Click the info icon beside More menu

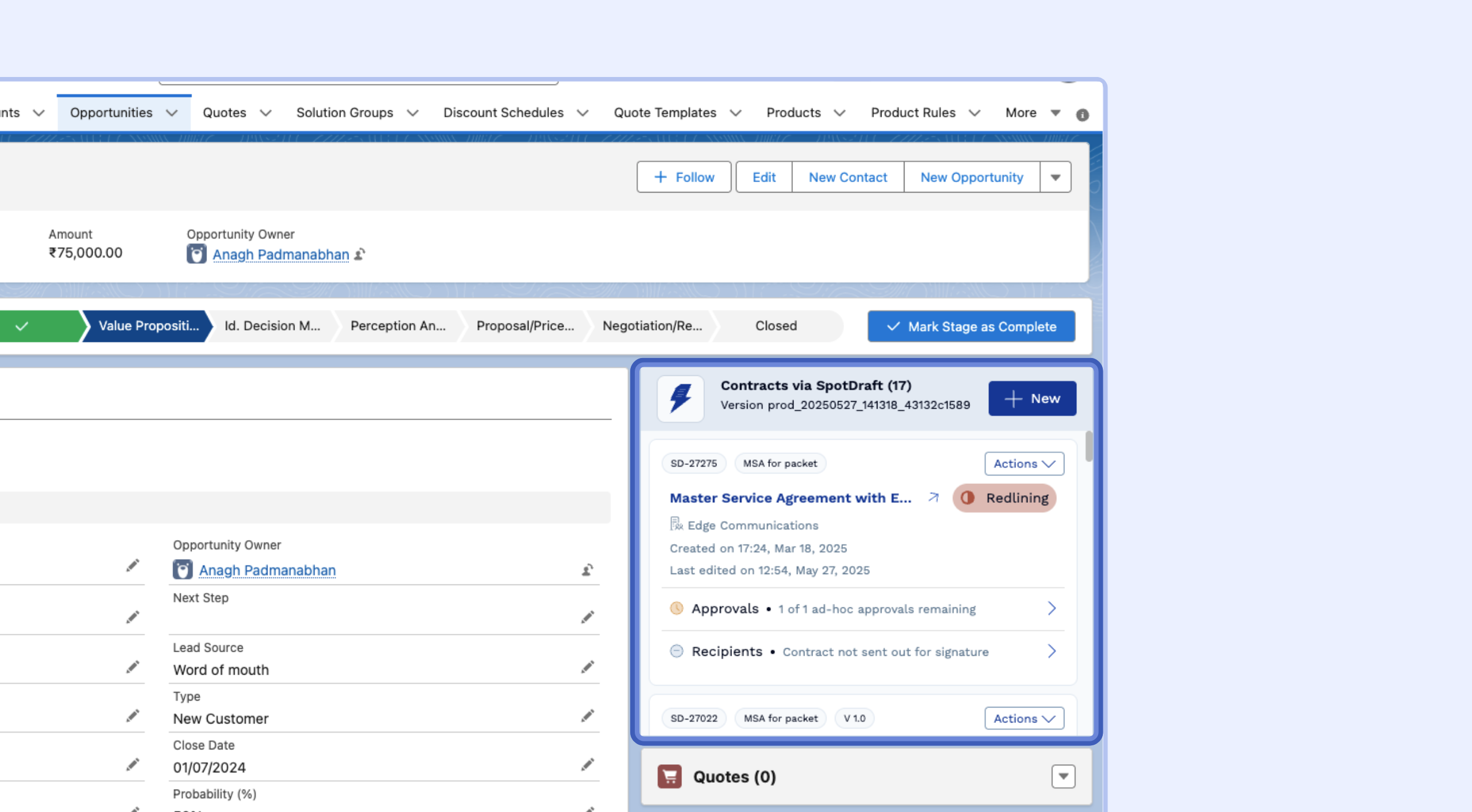click(1082, 115)
